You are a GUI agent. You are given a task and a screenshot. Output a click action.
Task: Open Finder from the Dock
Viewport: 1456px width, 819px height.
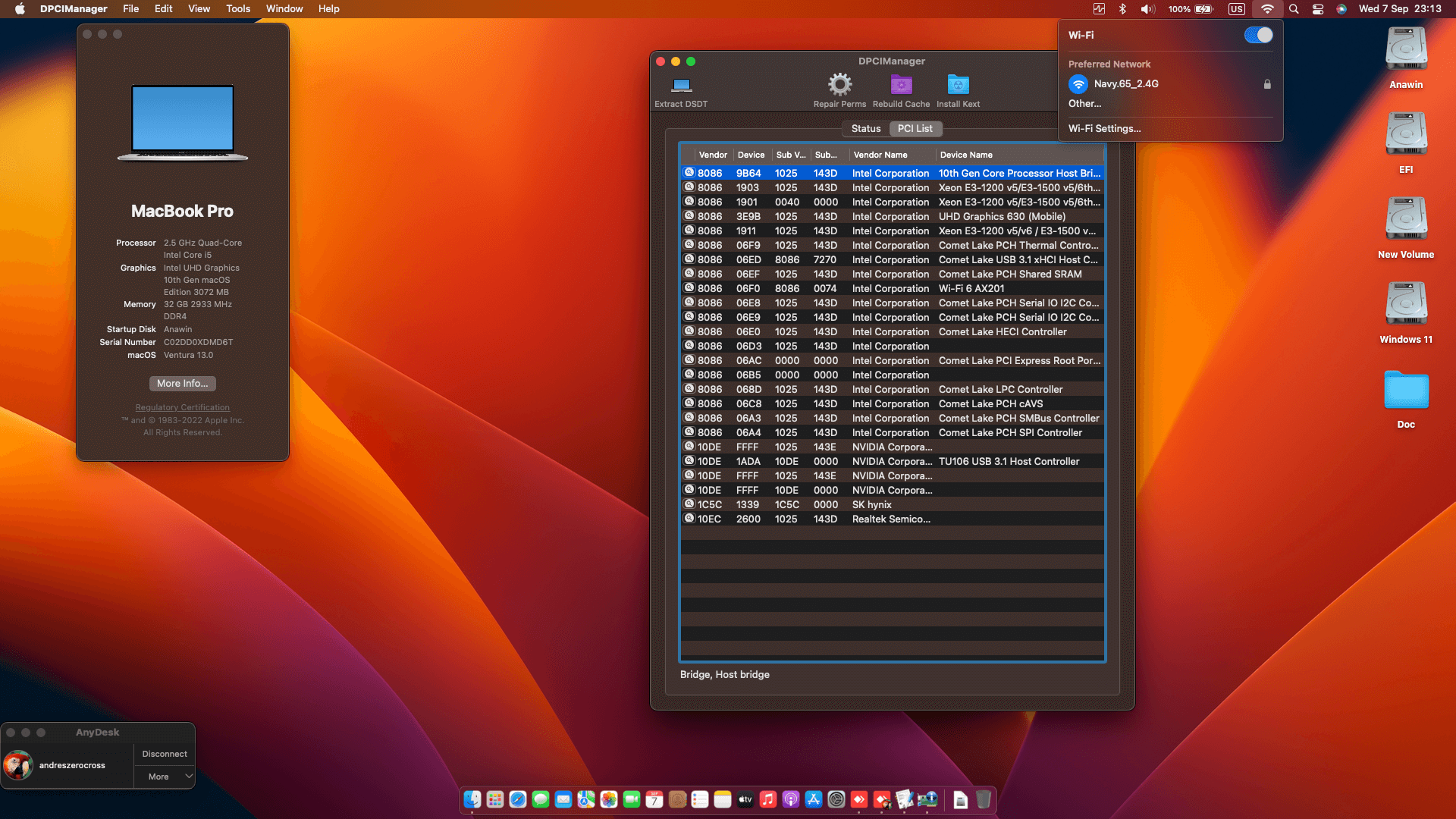[x=472, y=799]
